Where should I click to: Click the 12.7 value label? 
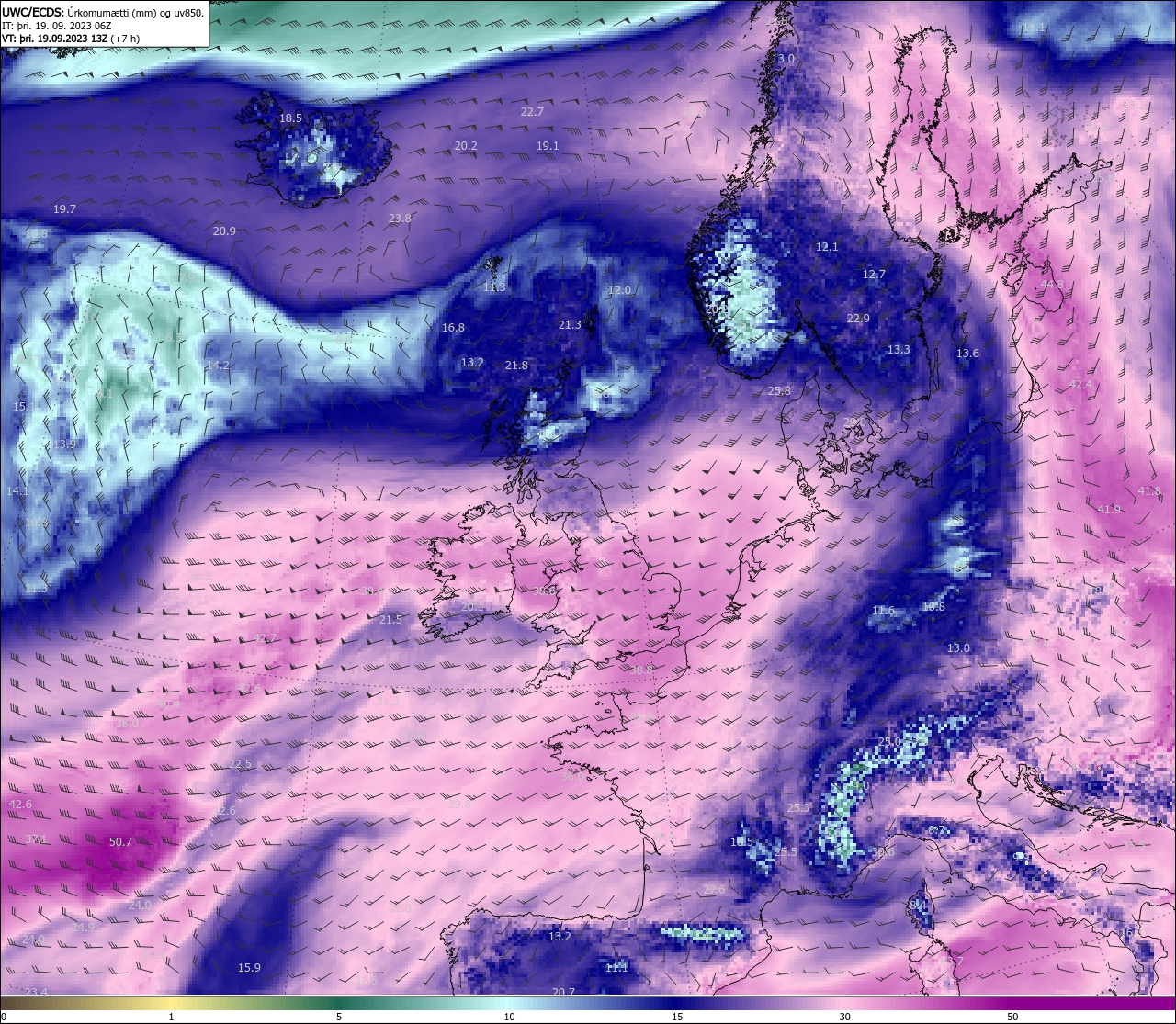pyautogui.click(x=874, y=275)
